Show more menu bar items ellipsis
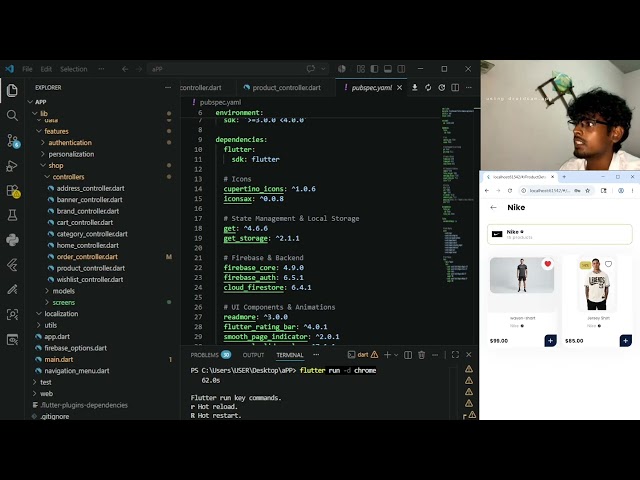Image resolution: width=640 pixels, height=480 pixels. [x=101, y=69]
